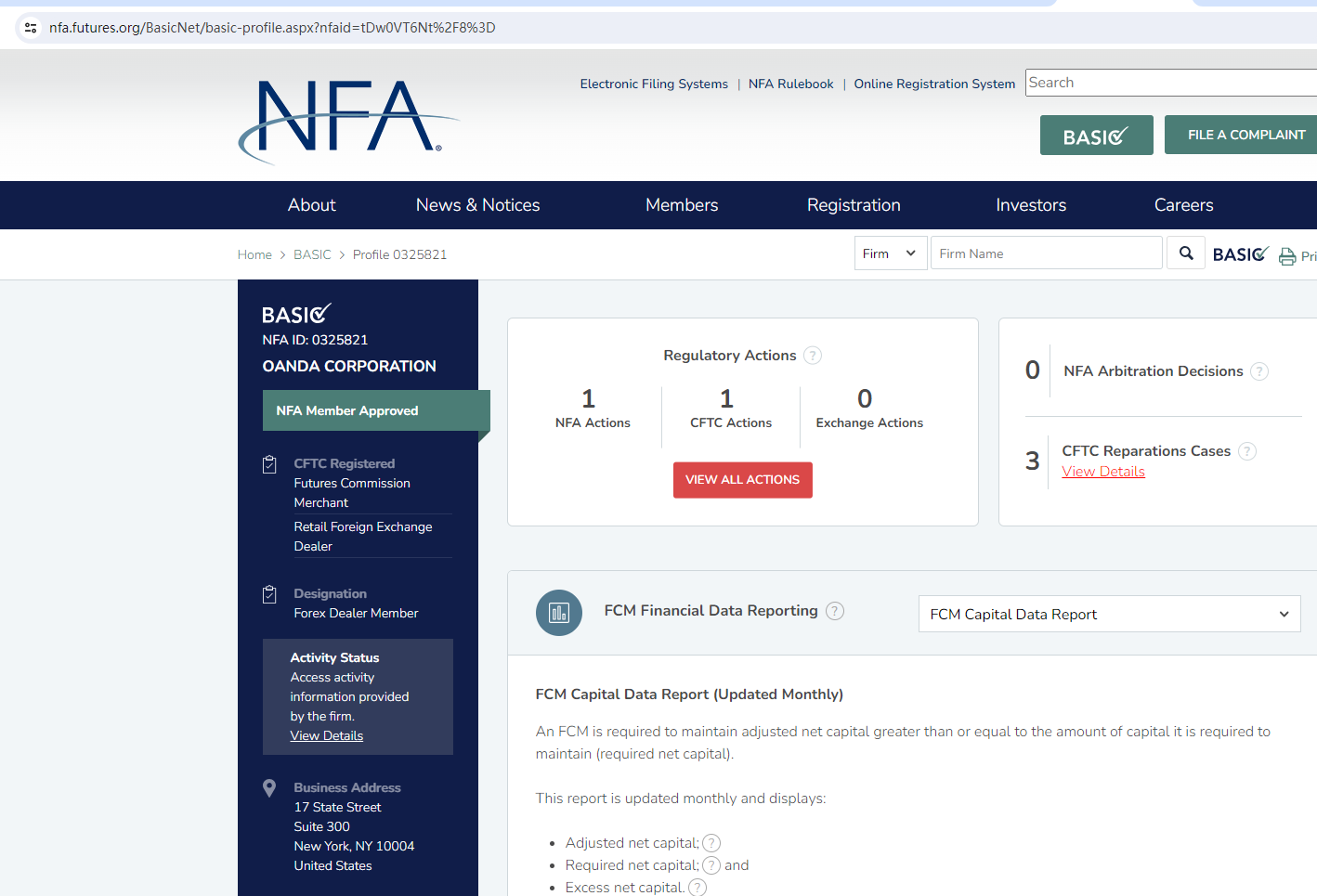Open help icon beside FCM Financial Data Reporting
Screen dimensions: 1317x896
835,611
